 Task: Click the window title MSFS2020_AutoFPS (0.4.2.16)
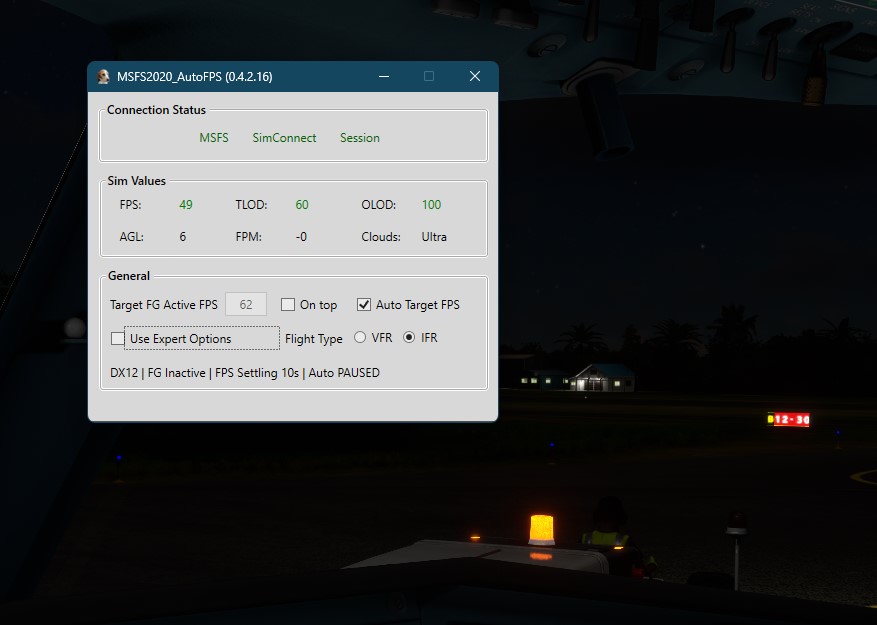coord(195,77)
